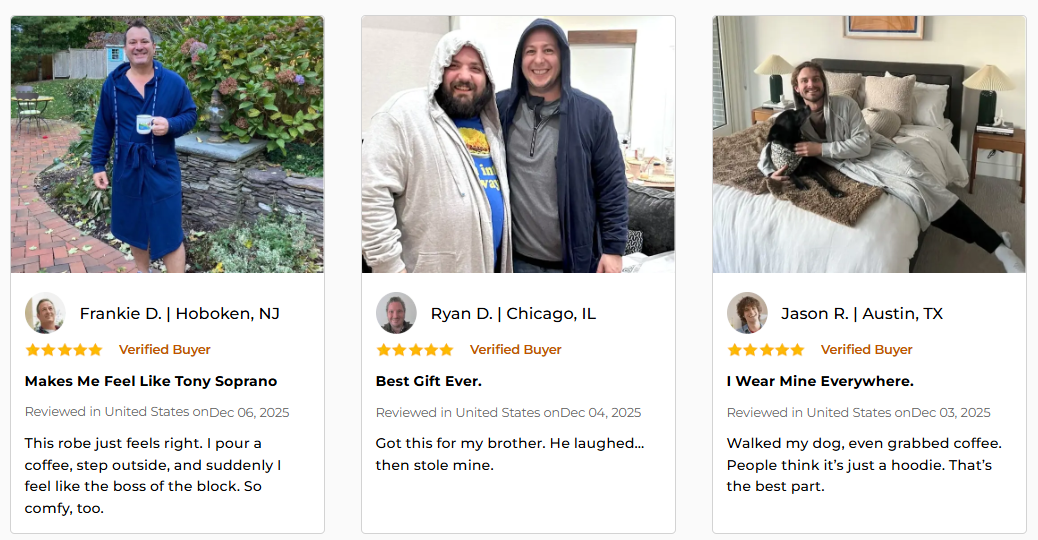Click the five-star rating on Jason R.'s review
1038x540 pixels.
pos(766,350)
